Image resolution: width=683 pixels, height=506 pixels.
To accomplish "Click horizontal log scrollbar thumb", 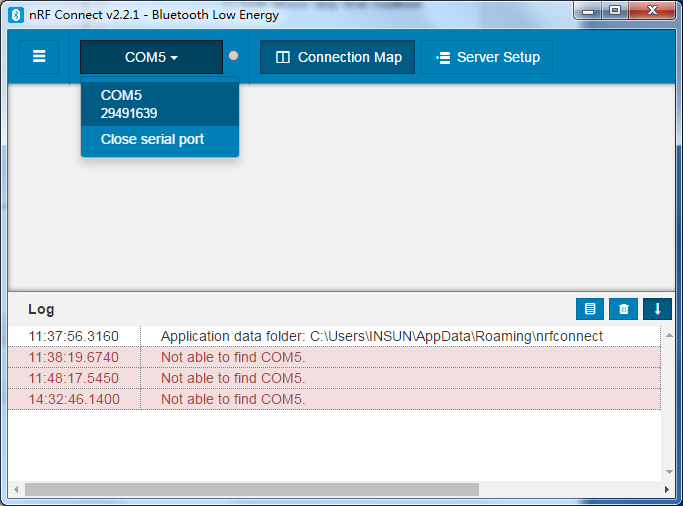I will [252, 489].
